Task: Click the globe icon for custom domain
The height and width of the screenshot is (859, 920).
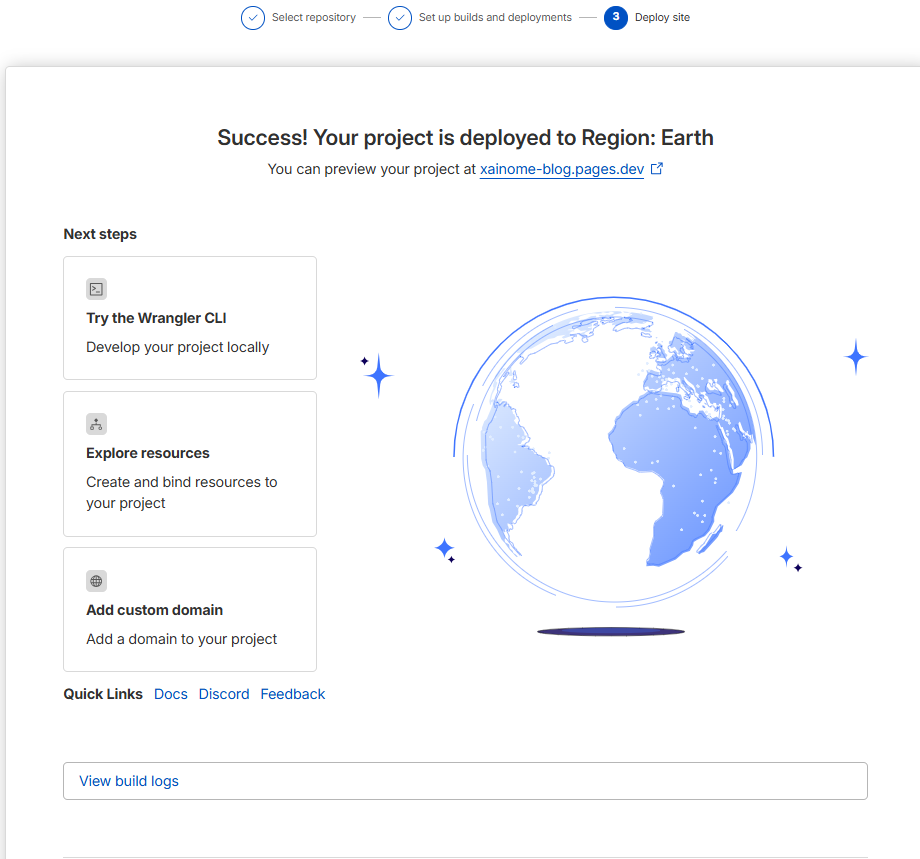Action: tap(96, 581)
